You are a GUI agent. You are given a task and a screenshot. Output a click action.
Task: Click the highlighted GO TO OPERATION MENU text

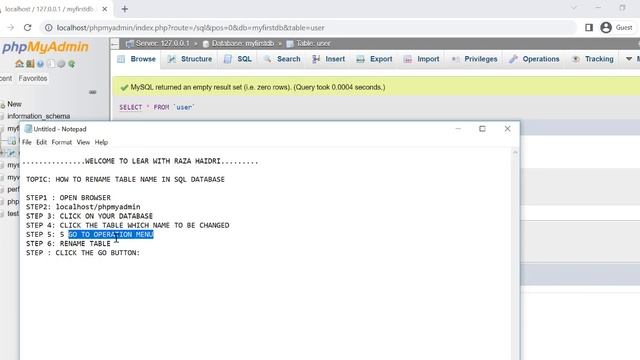tap(111, 234)
